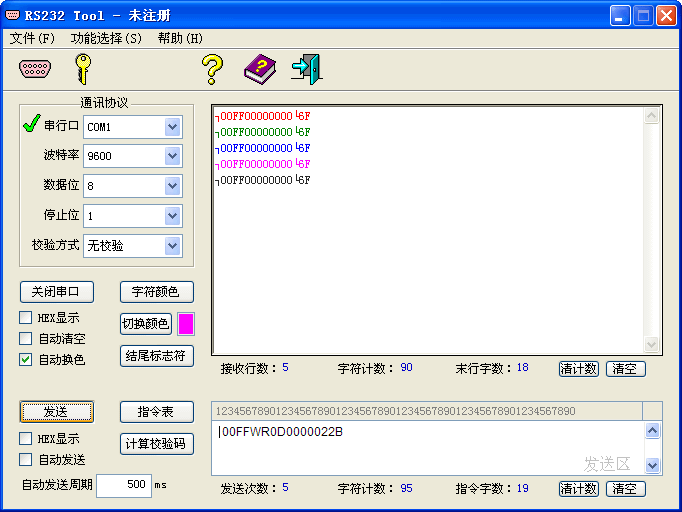Click the send area 清计数 button
The image size is (682, 512).
(578, 489)
